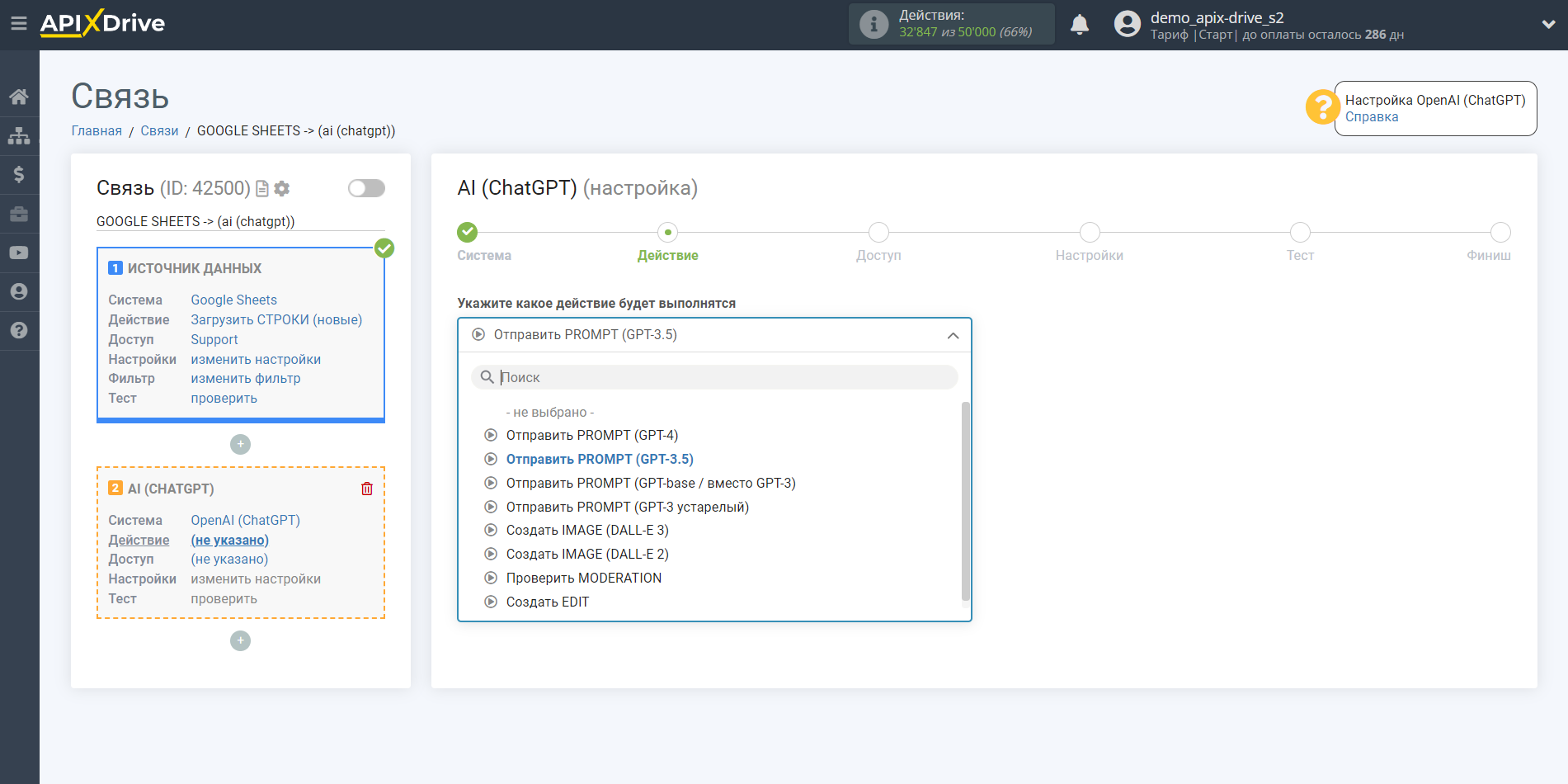Choose Отправить PROMPT (GPT-base / вместо GPT-3)
The height and width of the screenshot is (784, 1568).
650,484
